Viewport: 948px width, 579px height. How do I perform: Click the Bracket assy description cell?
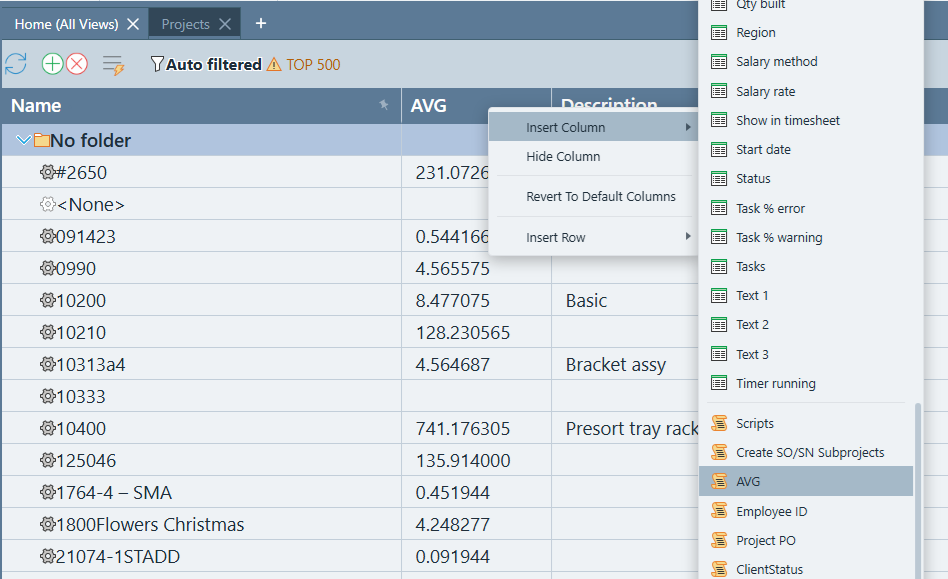(x=615, y=365)
